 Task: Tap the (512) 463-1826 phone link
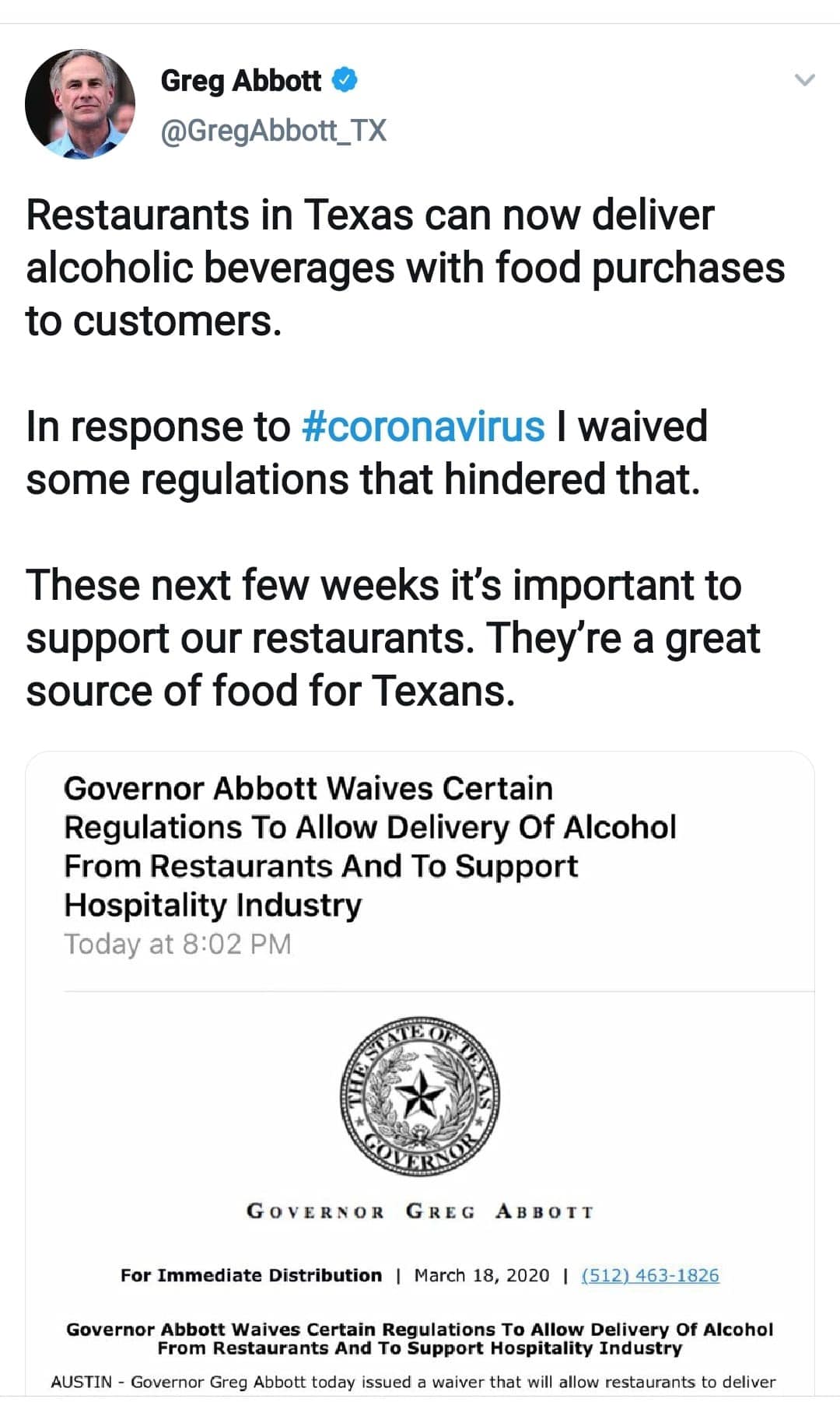click(x=650, y=1275)
